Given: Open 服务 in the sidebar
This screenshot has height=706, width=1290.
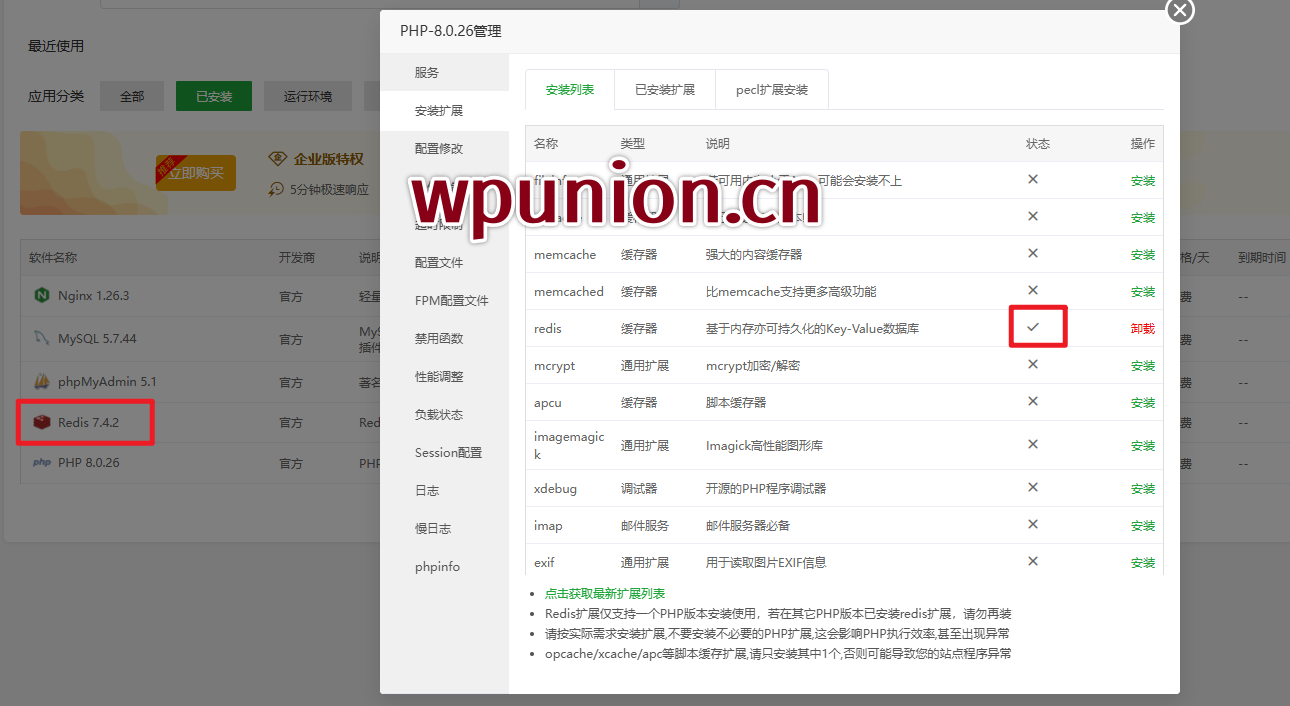Looking at the screenshot, I should (x=444, y=73).
